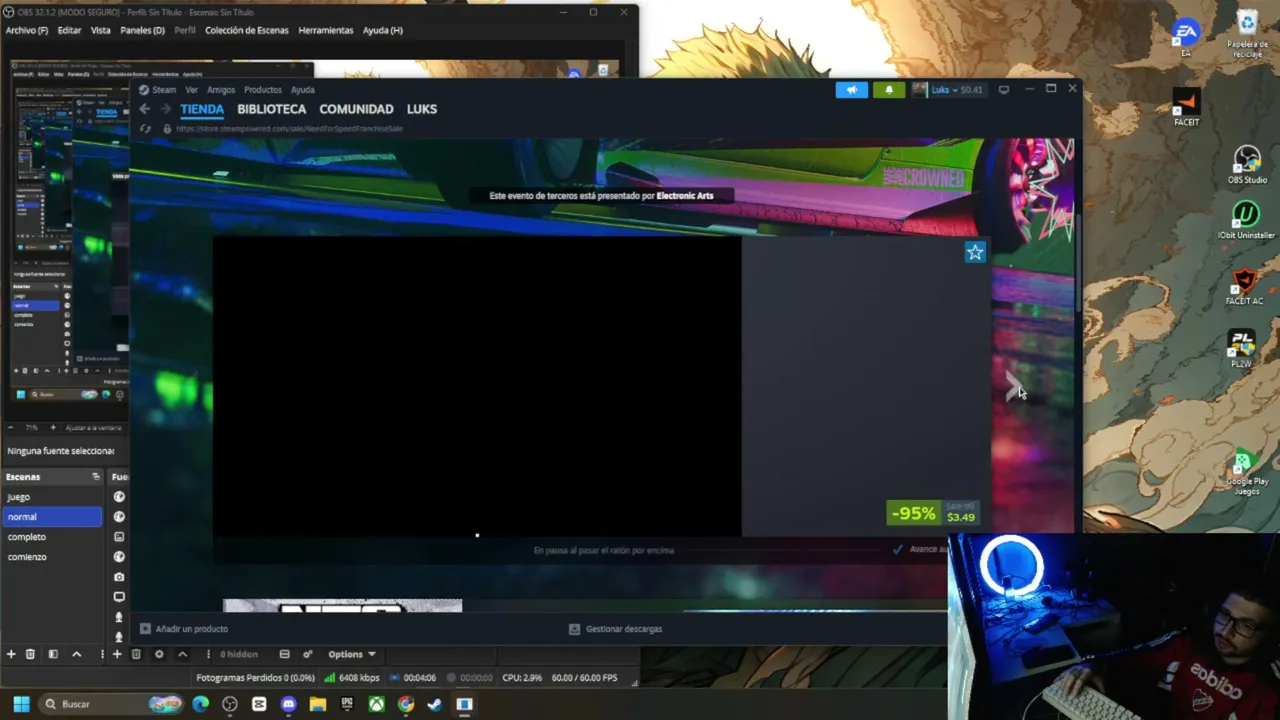Screen dimensions: 1280x720
Task: Open Discord from the taskbar
Action: pyautogui.click(x=289, y=704)
